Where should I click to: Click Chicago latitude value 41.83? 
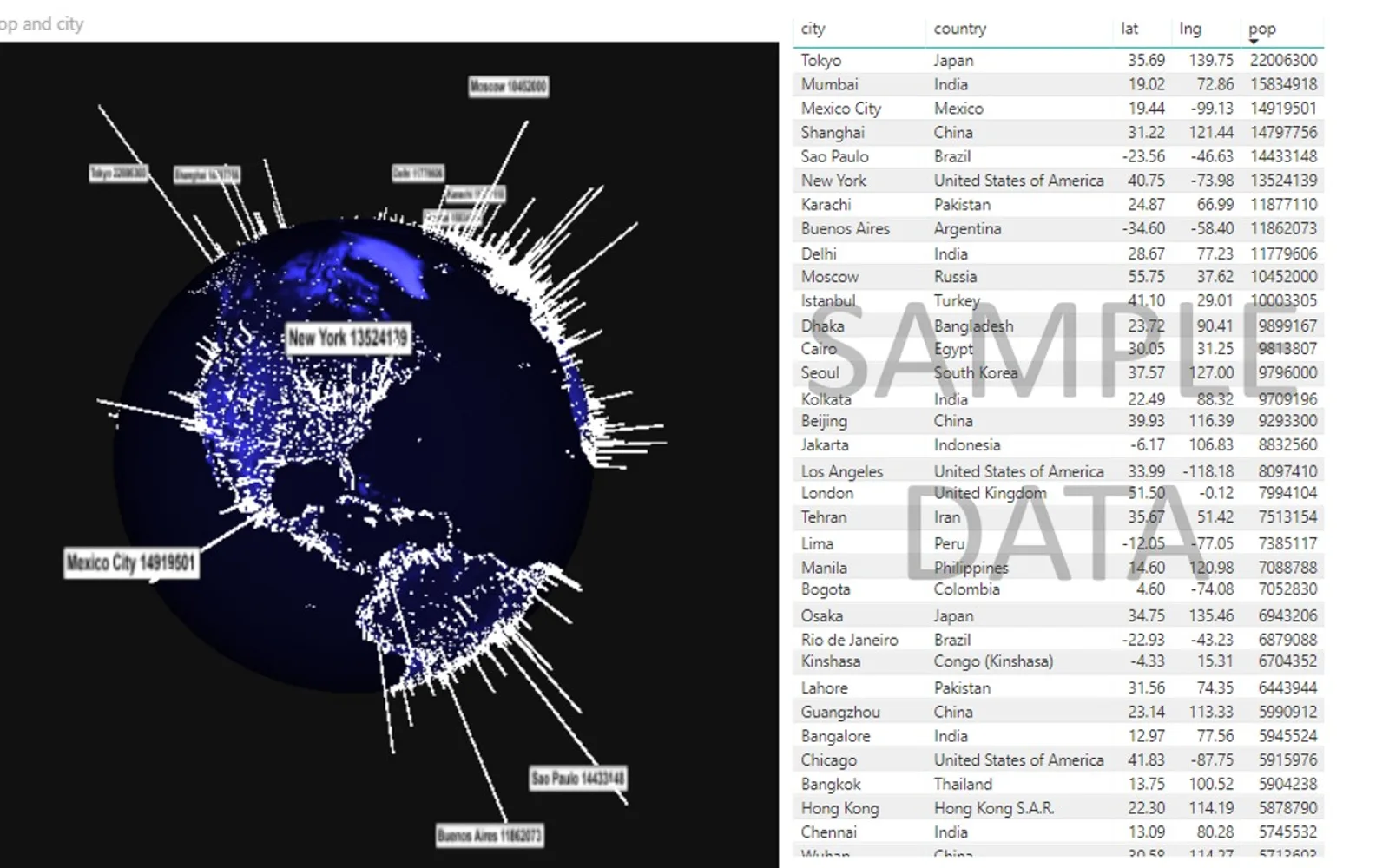(x=1146, y=760)
